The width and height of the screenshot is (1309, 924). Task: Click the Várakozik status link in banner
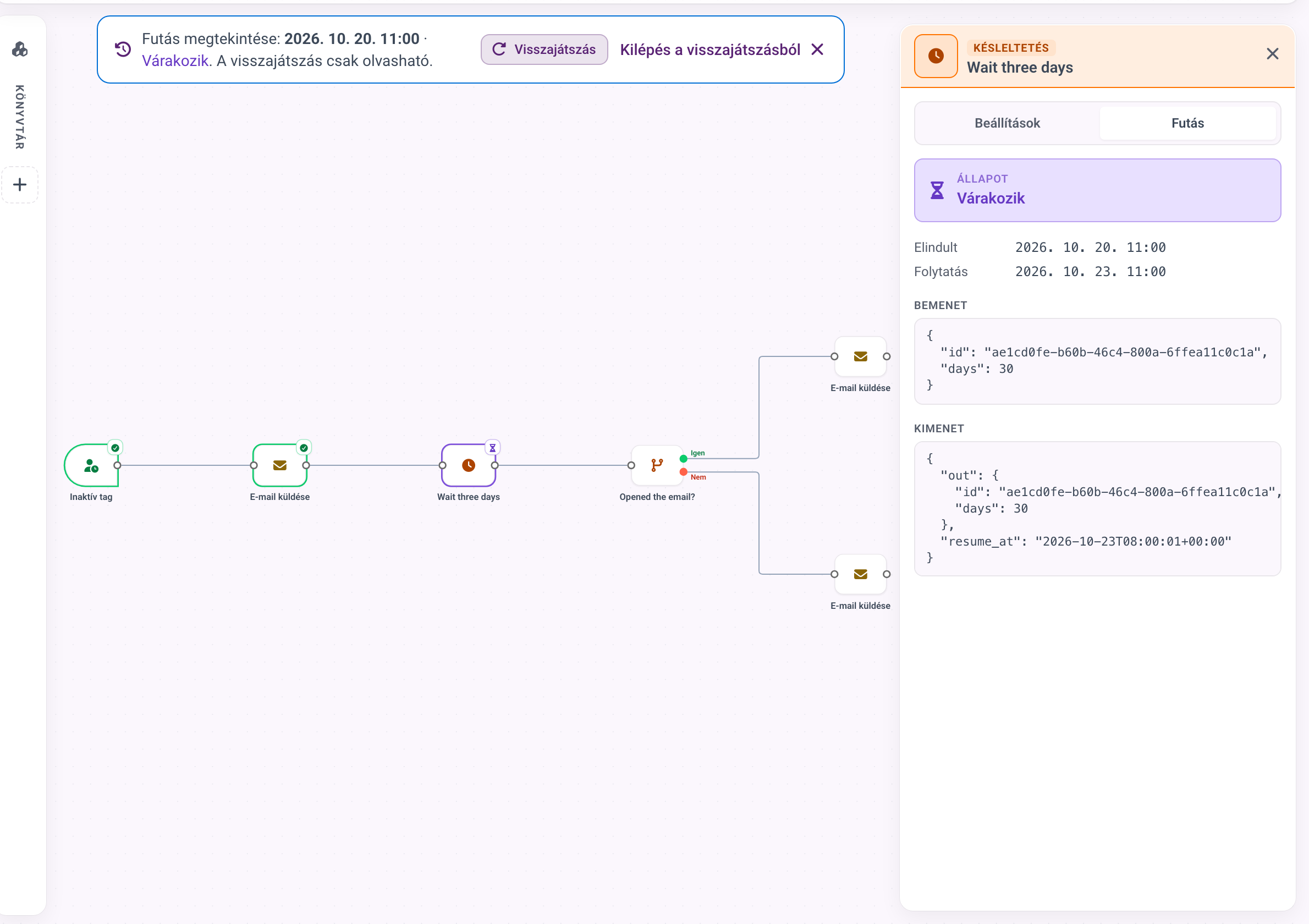(x=175, y=61)
